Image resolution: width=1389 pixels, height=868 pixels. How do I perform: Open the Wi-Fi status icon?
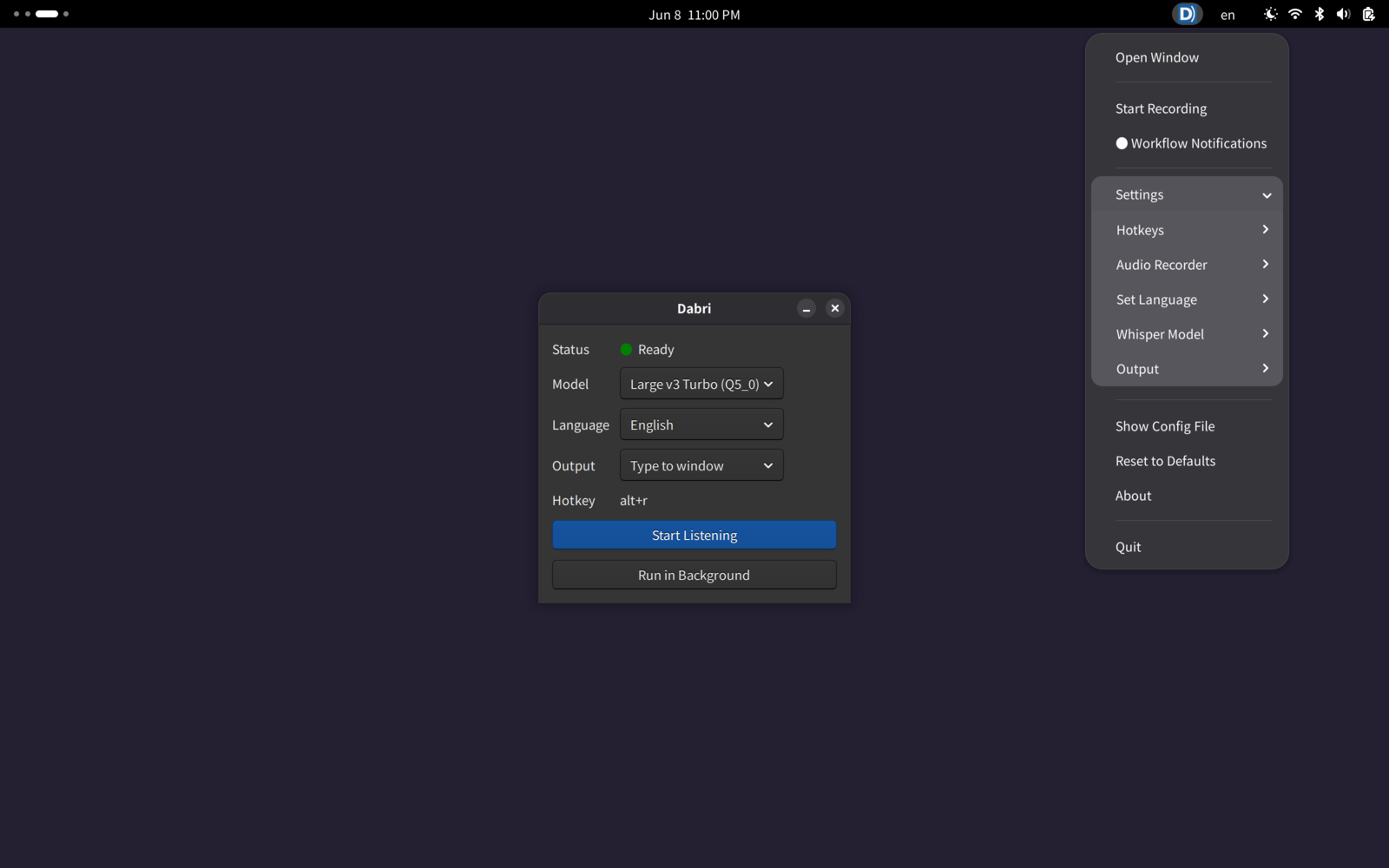click(1295, 14)
